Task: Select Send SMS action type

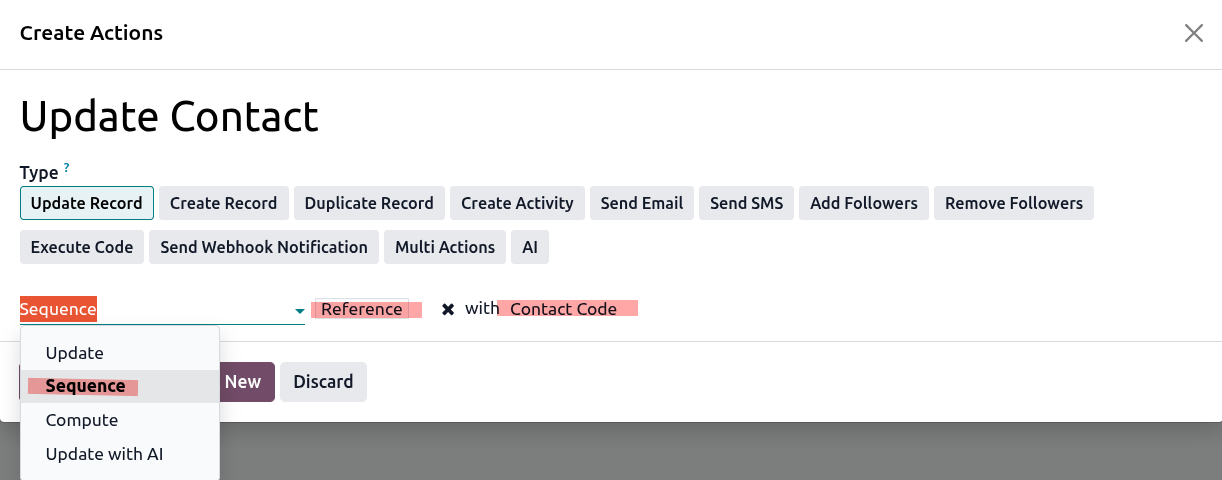Action: pos(746,203)
